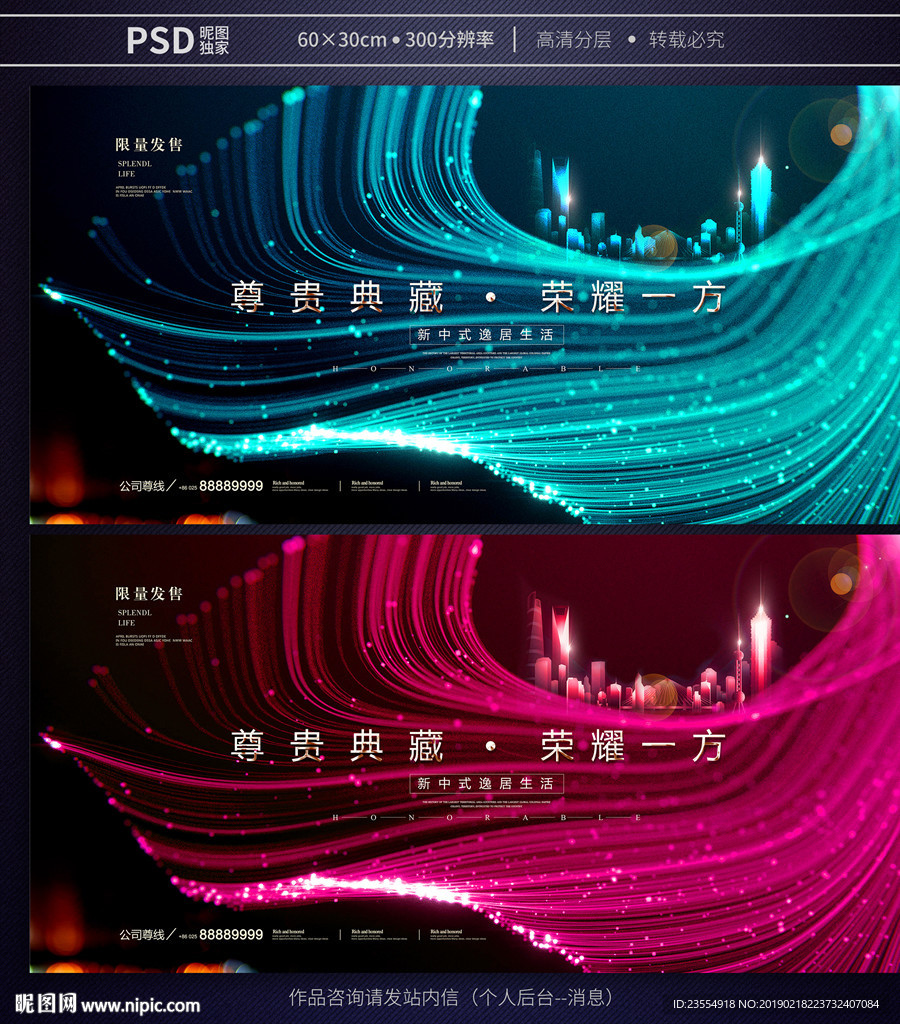
Task: Click the 昵图独家 text beside PSD
Action: pos(214,40)
